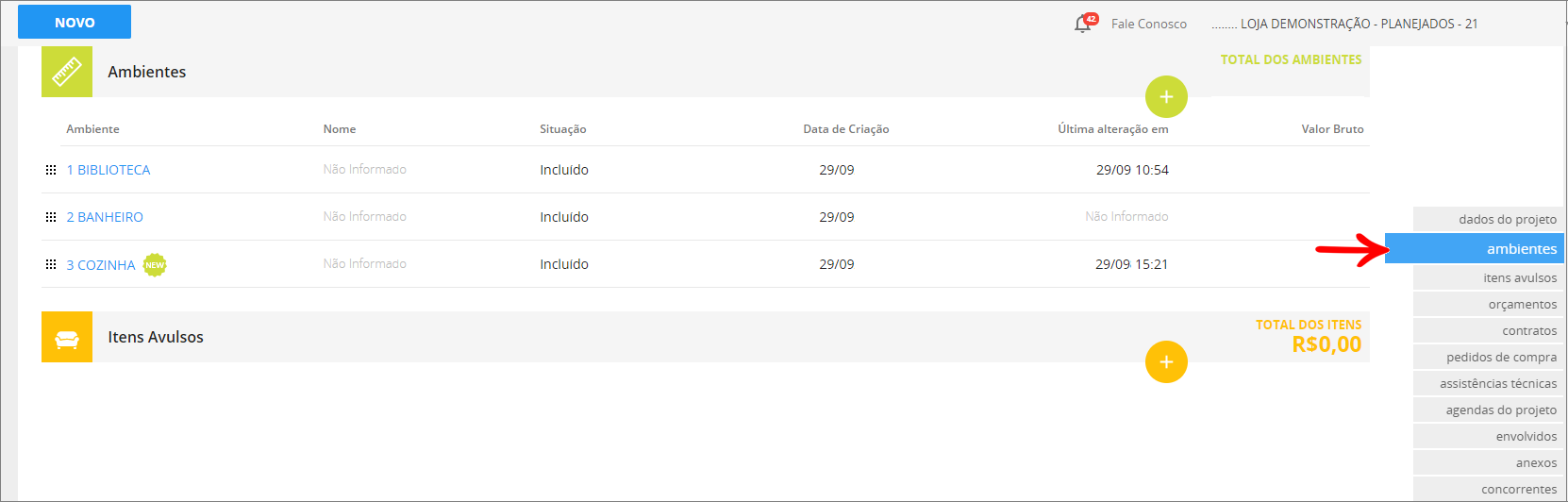
Task: Open the notifications bell icon
Action: pos(1083,24)
